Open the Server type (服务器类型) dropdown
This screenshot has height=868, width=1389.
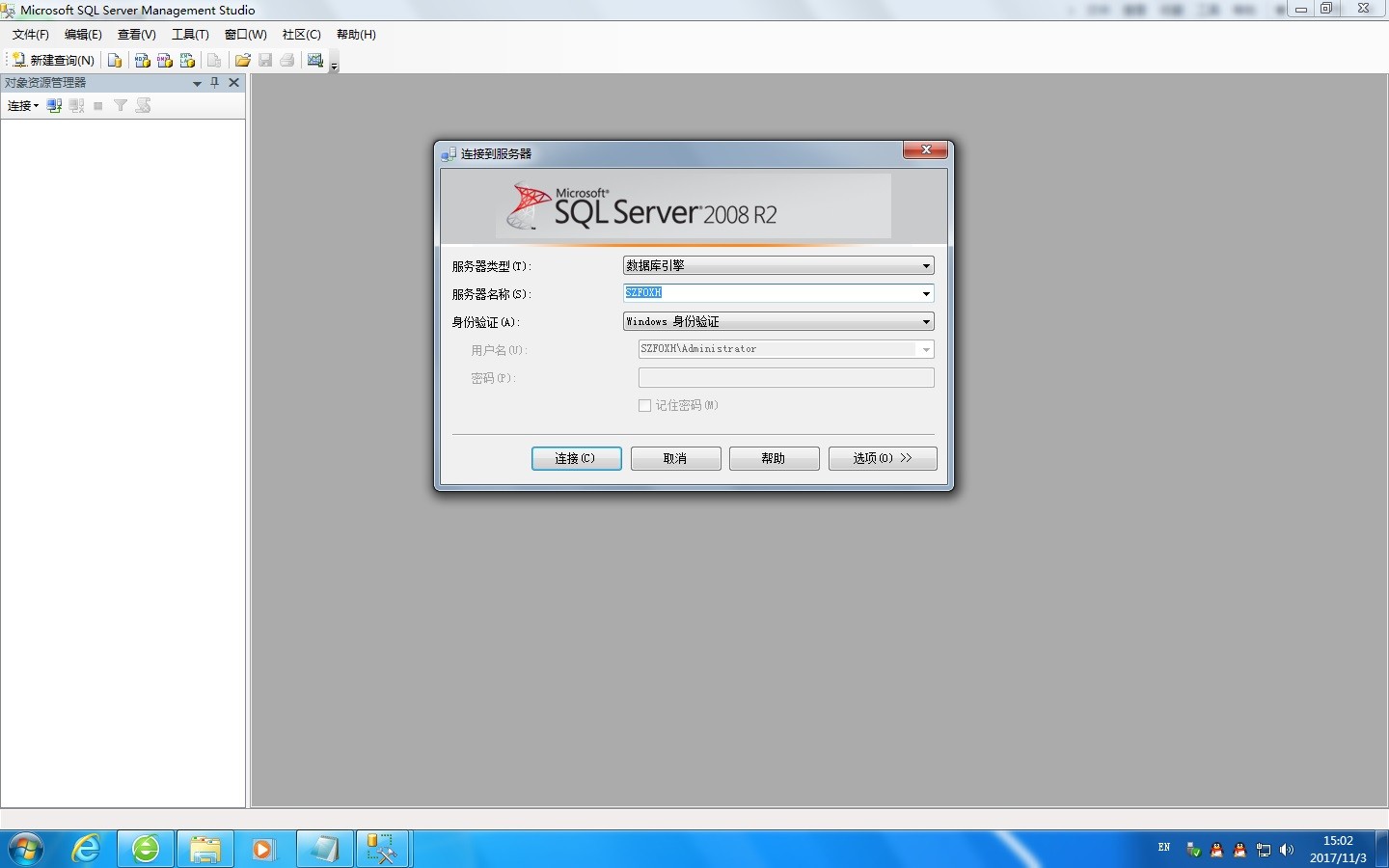[x=778, y=265]
